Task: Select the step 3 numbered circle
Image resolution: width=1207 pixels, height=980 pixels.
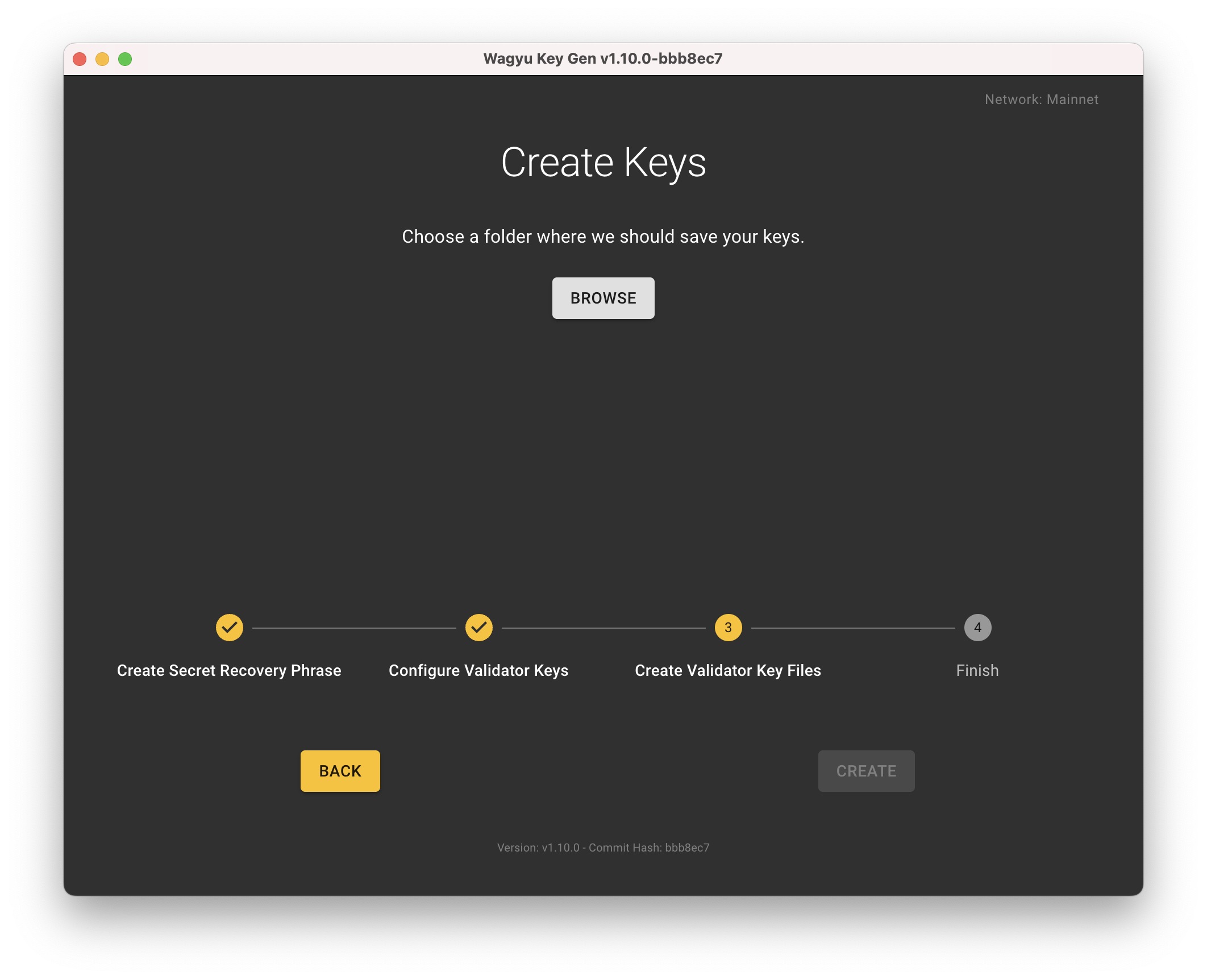Action: 728,628
